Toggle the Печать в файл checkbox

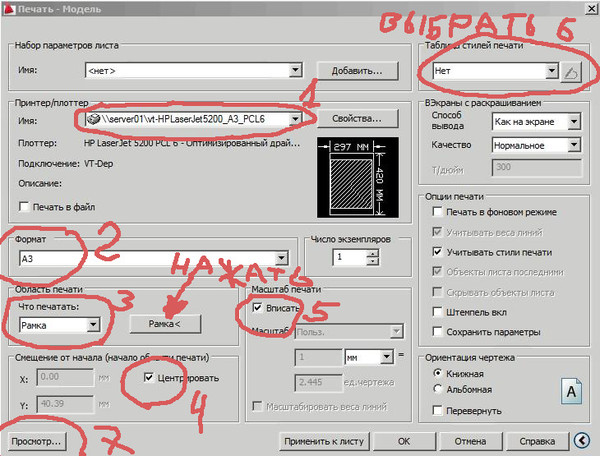[x=24, y=207]
